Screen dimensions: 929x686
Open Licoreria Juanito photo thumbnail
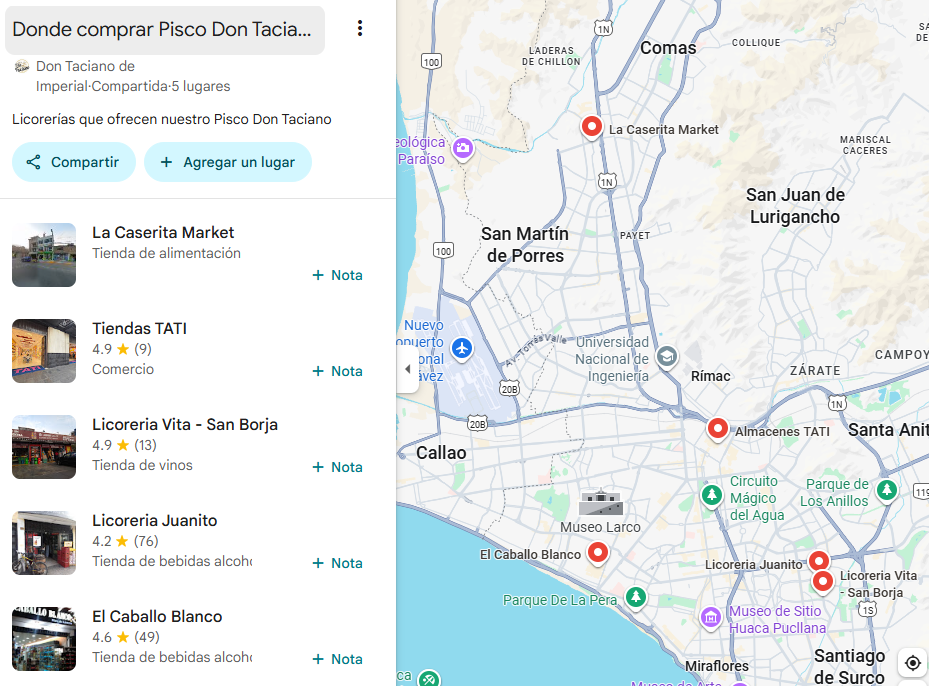point(44,543)
